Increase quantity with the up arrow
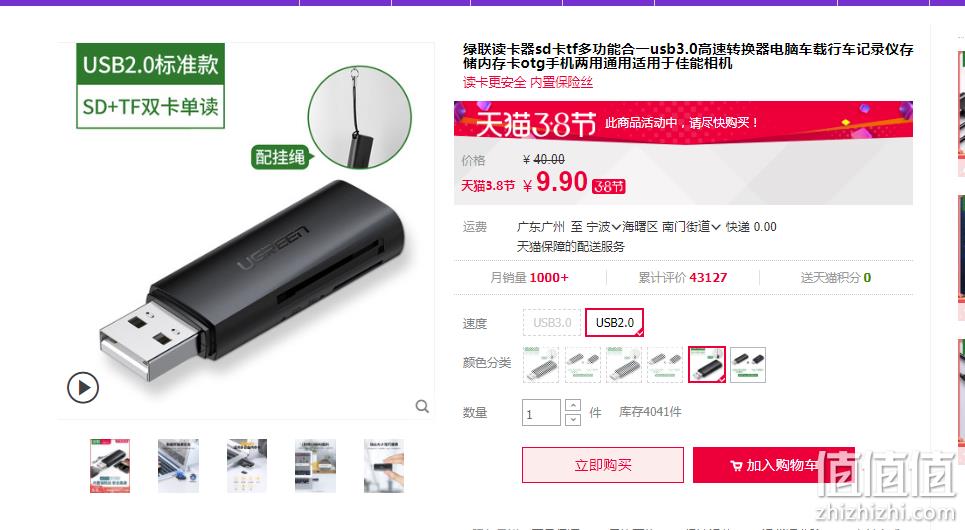Viewport: 965px width, 530px height. click(x=572, y=405)
